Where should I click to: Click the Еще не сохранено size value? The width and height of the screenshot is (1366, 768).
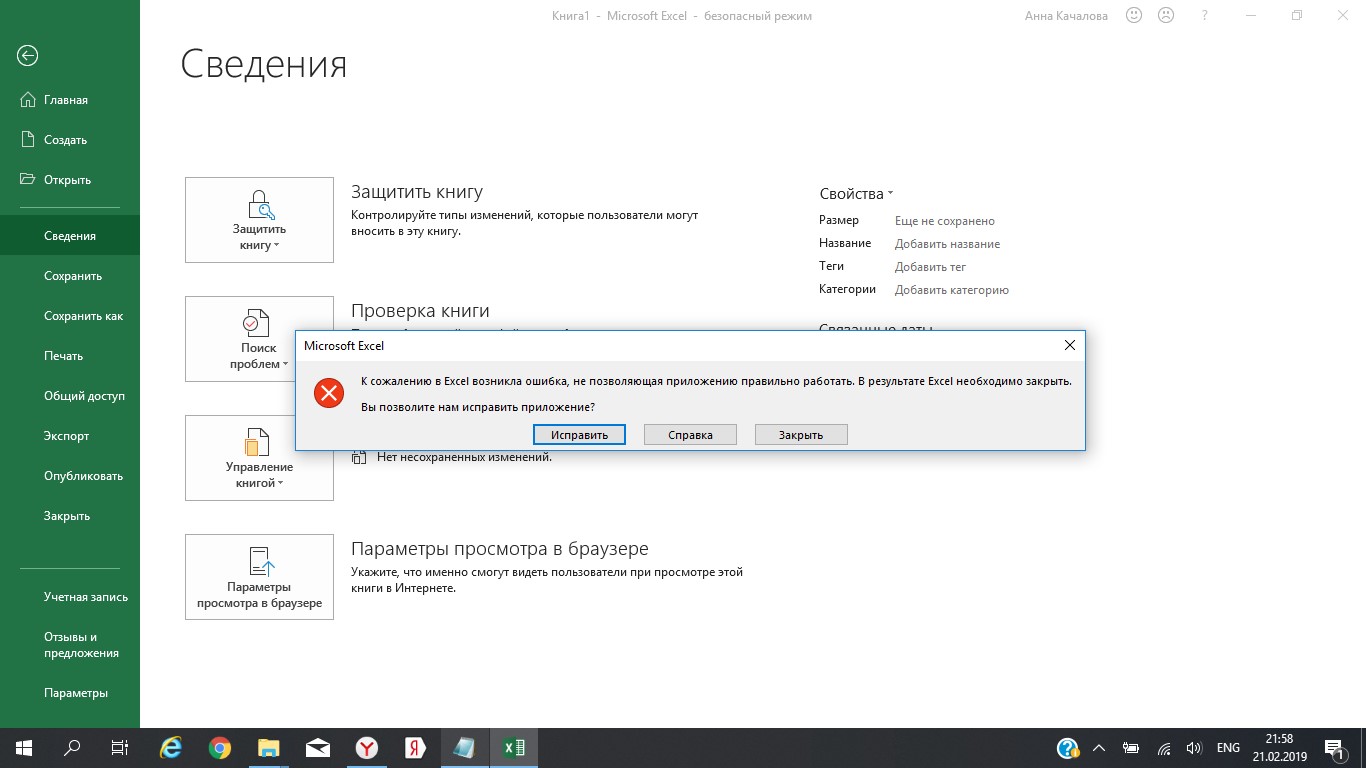pyautogui.click(x=945, y=221)
